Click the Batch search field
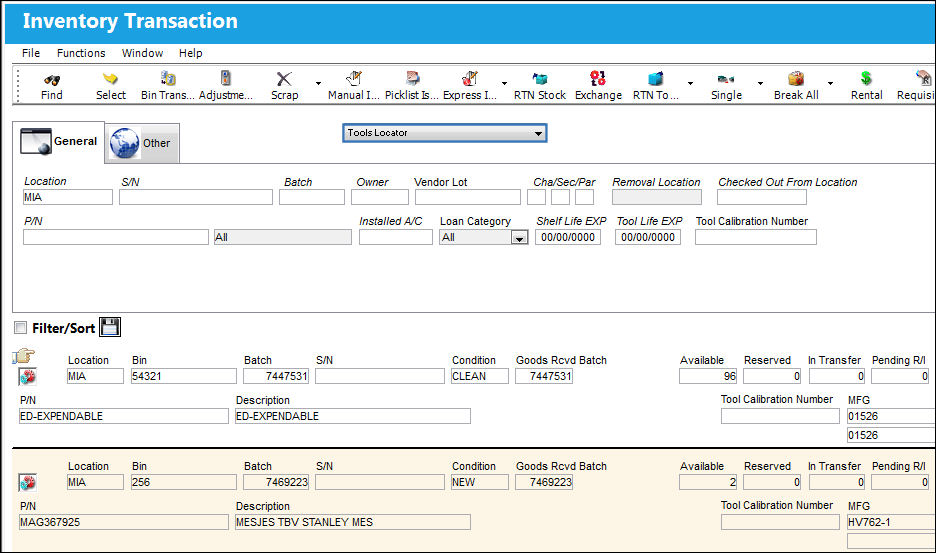The width and height of the screenshot is (936, 553). [x=312, y=197]
